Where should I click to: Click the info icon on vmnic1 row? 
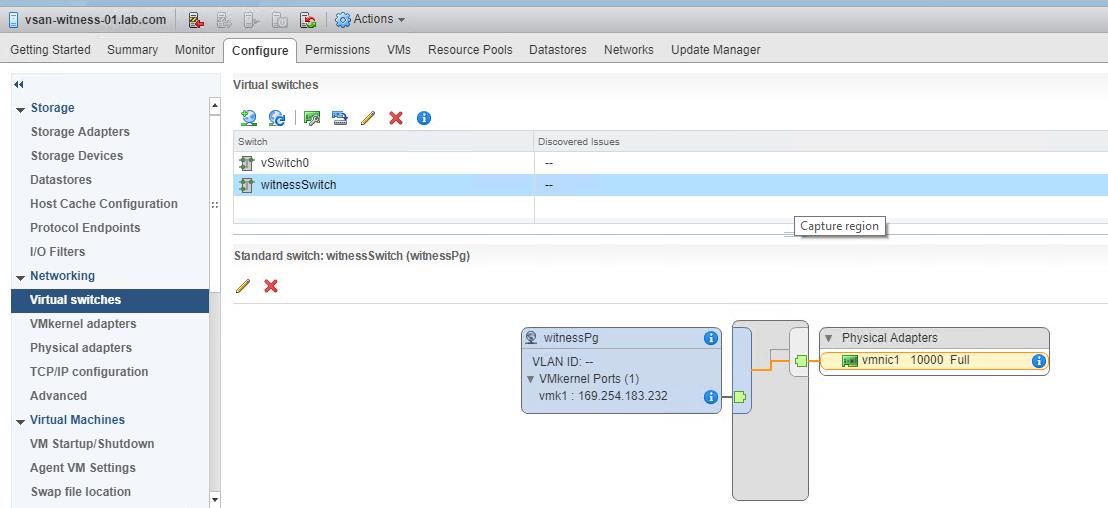click(1038, 361)
